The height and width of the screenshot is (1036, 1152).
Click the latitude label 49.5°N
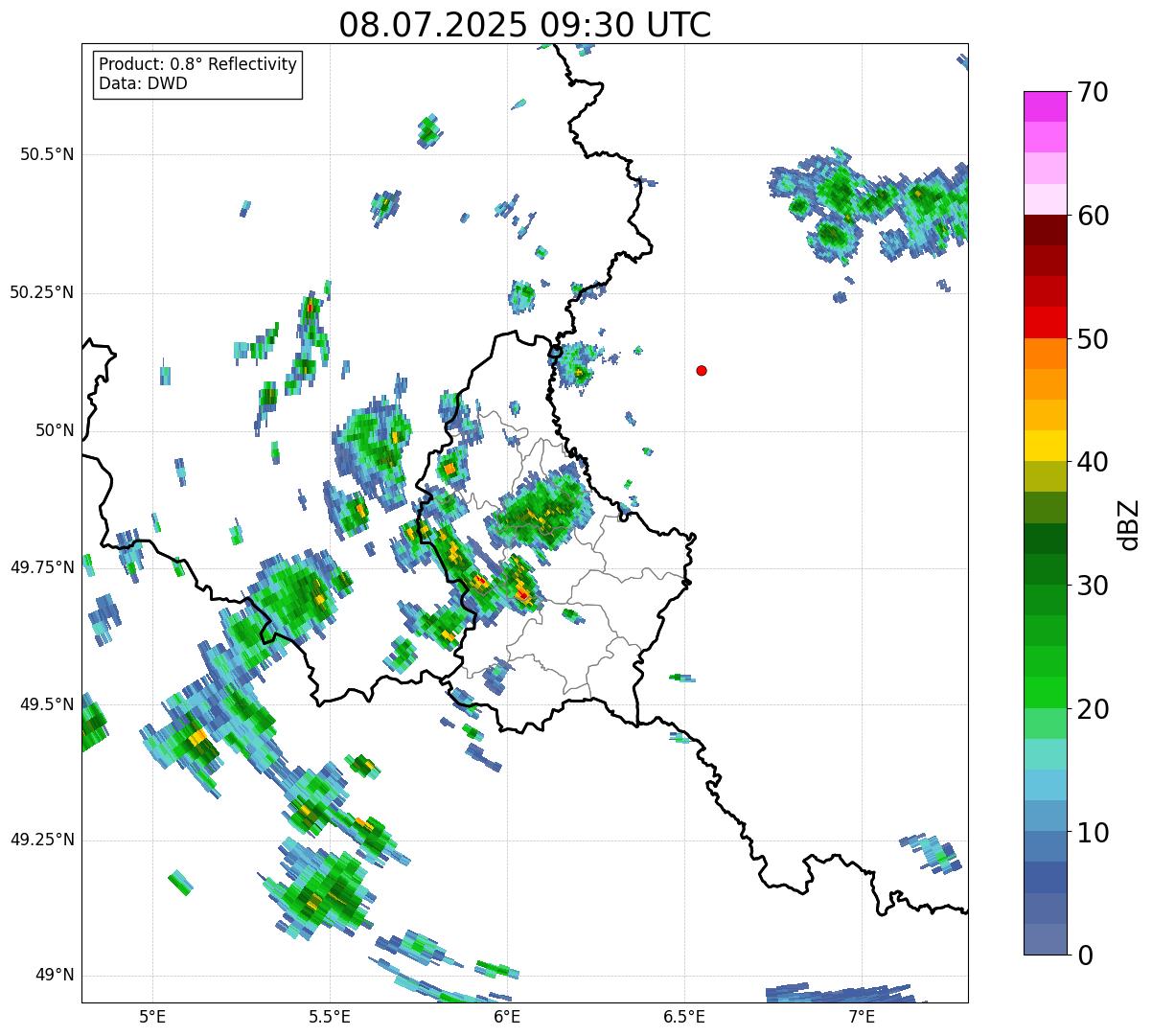[x=47, y=704]
